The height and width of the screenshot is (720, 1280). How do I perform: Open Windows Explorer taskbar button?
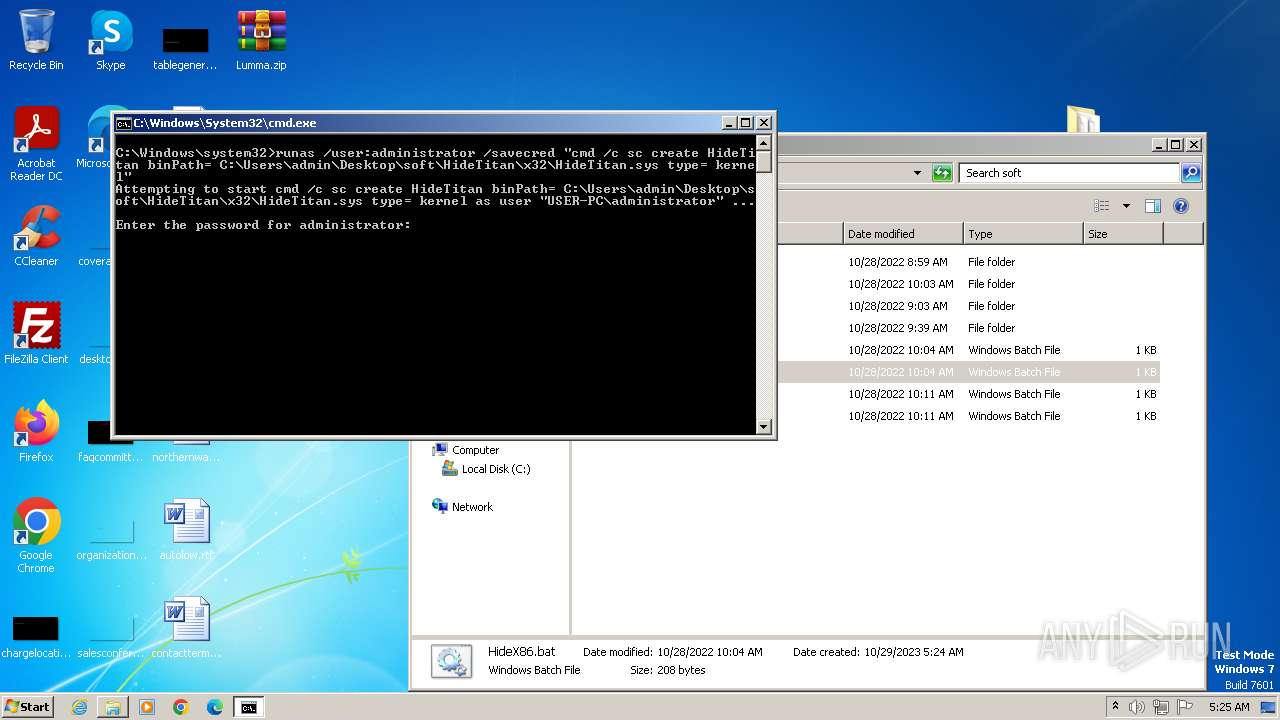(x=113, y=707)
